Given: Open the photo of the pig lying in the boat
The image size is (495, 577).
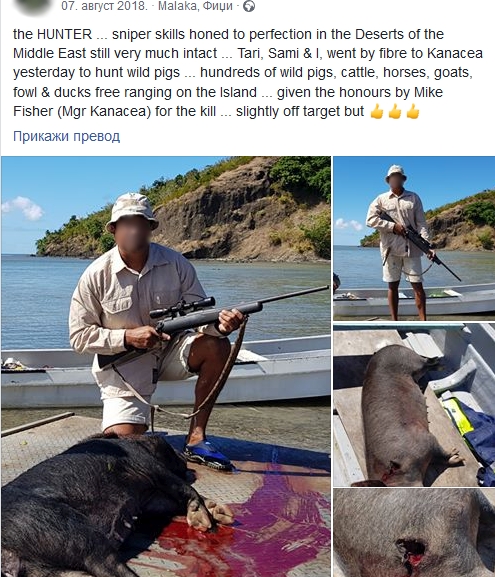Looking at the screenshot, I should pos(414,405).
